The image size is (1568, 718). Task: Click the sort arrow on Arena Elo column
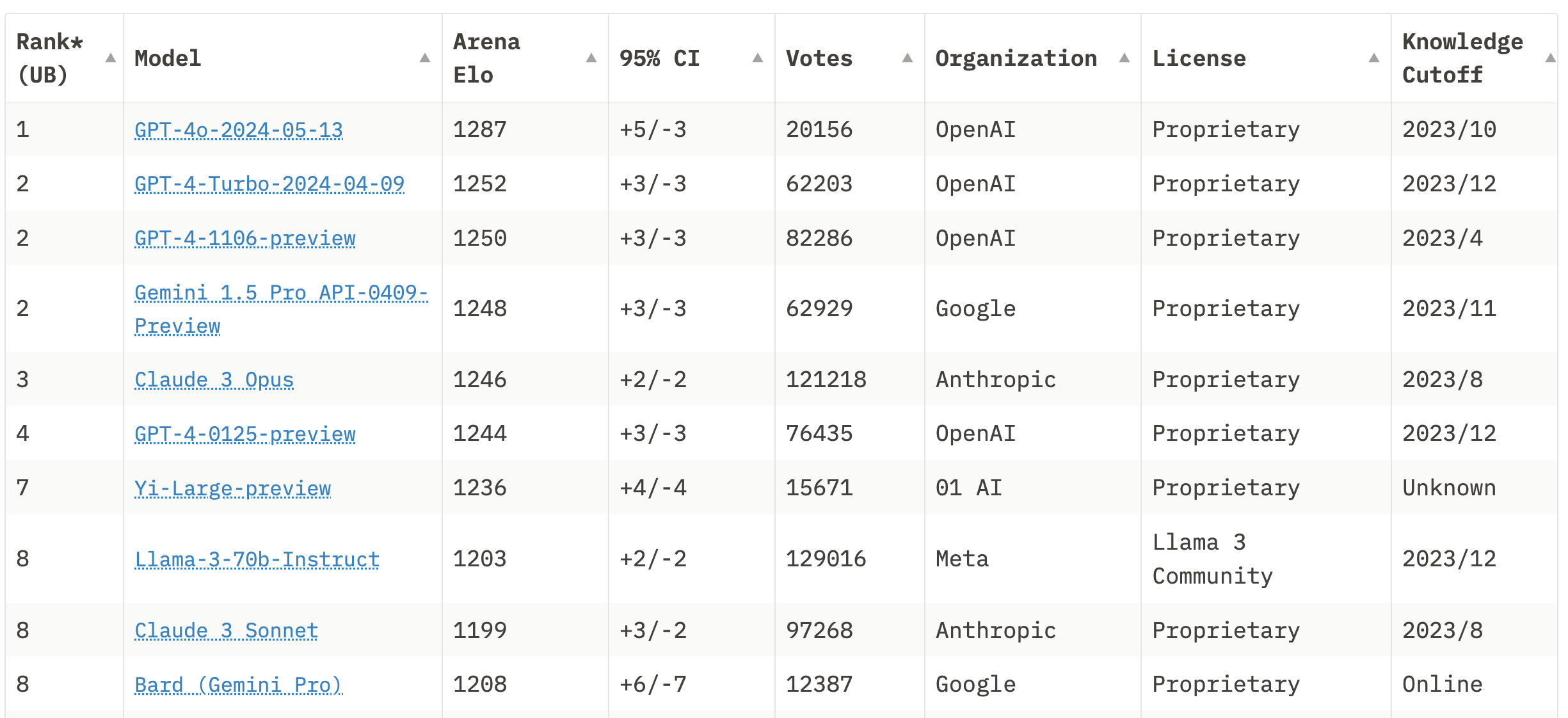coord(591,58)
